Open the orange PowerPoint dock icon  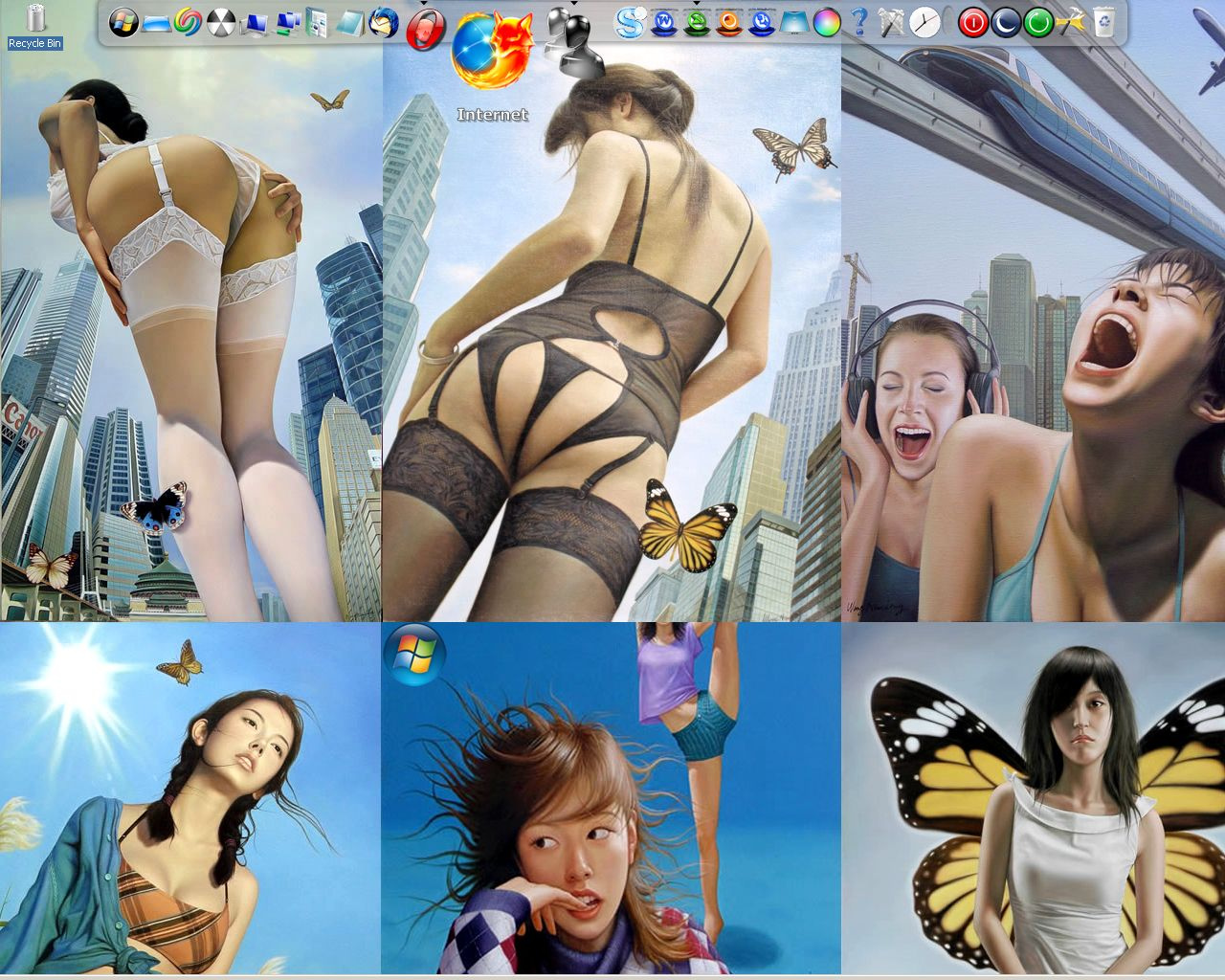coord(729,22)
